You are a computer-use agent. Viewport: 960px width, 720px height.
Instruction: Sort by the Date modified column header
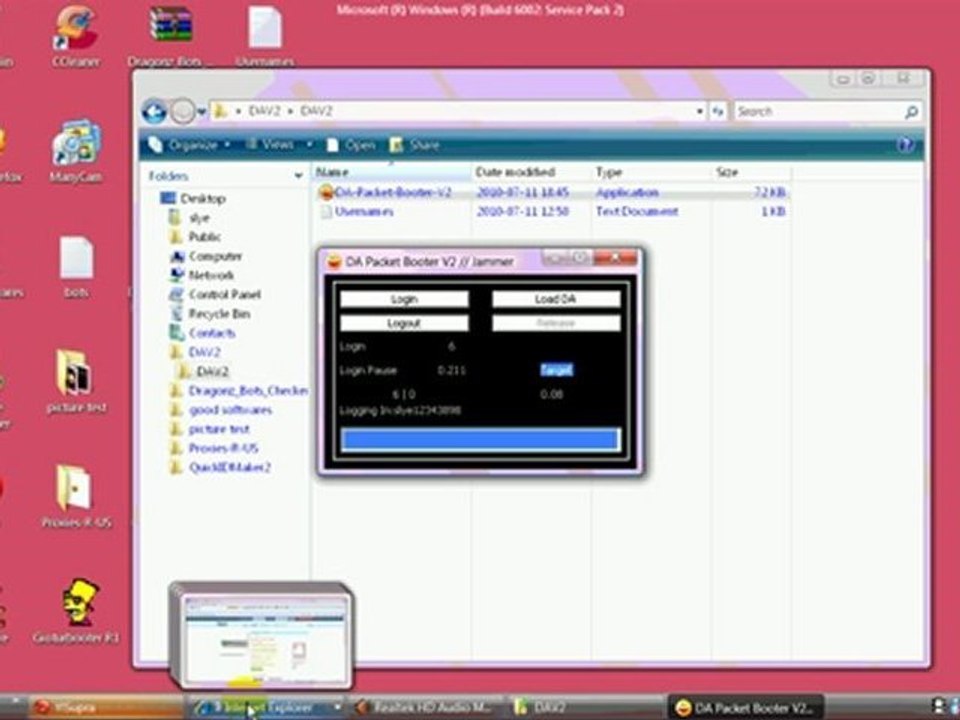coord(531,172)
